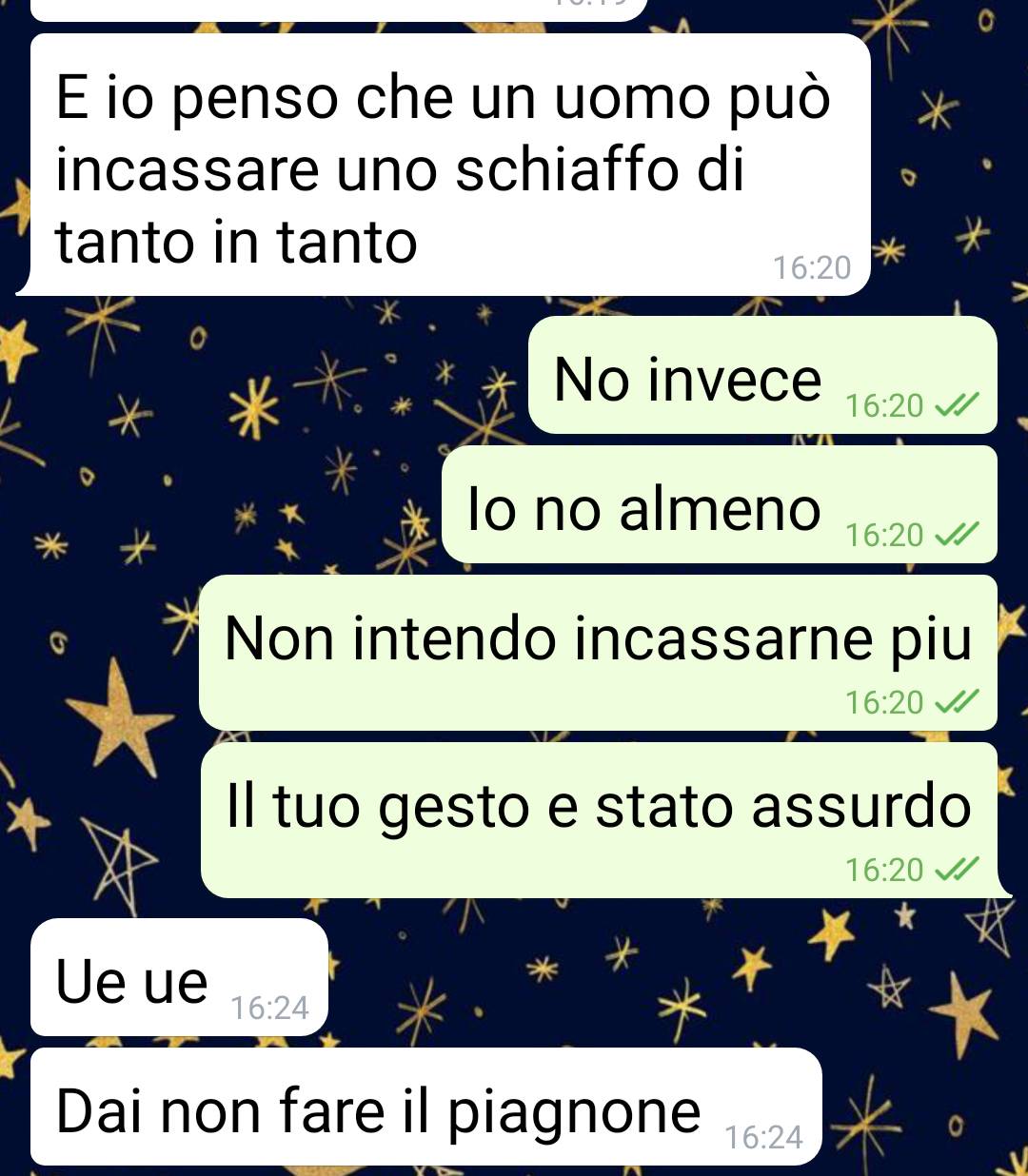1028x1176 pixels.
Task: Tap the 'Non intendo incassarne piu' bubble
Action: 599,653
